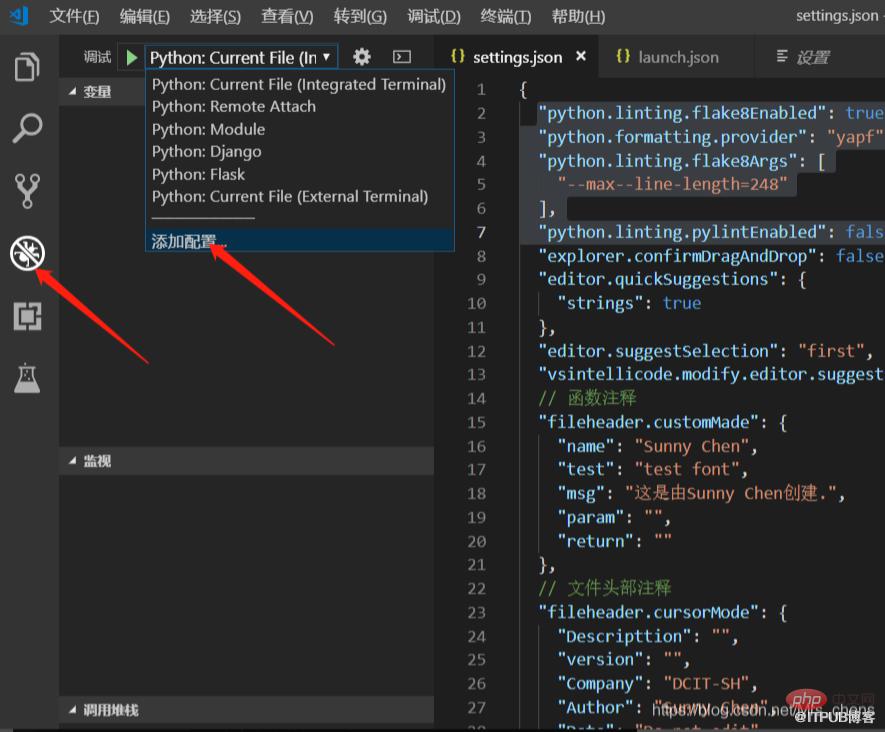This screenshot has width=885, height=732.
Task: Click the "python.formatting.provider" key in editor
Action: click(673, 137)
